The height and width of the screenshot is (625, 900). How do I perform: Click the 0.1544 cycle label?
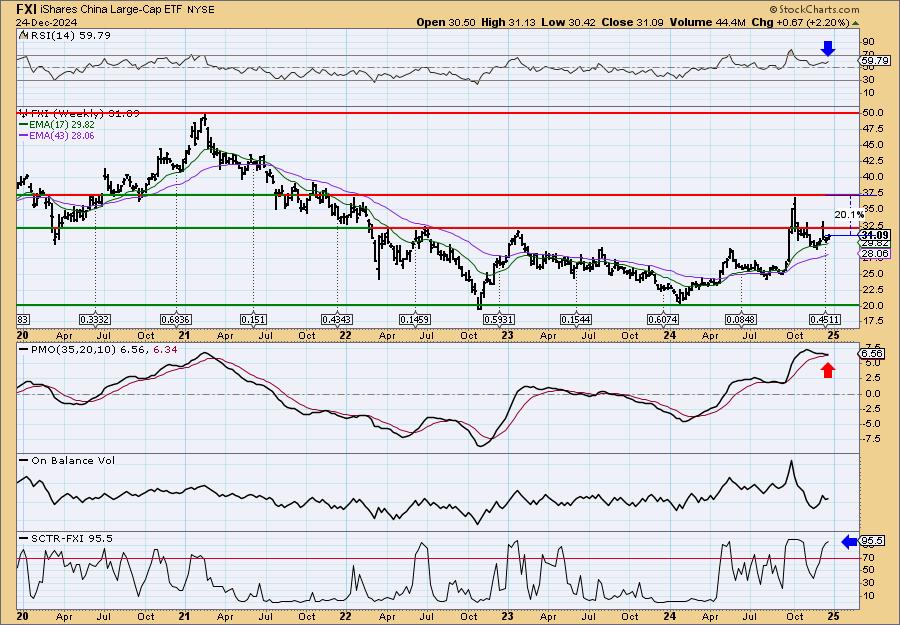point(576,319)
